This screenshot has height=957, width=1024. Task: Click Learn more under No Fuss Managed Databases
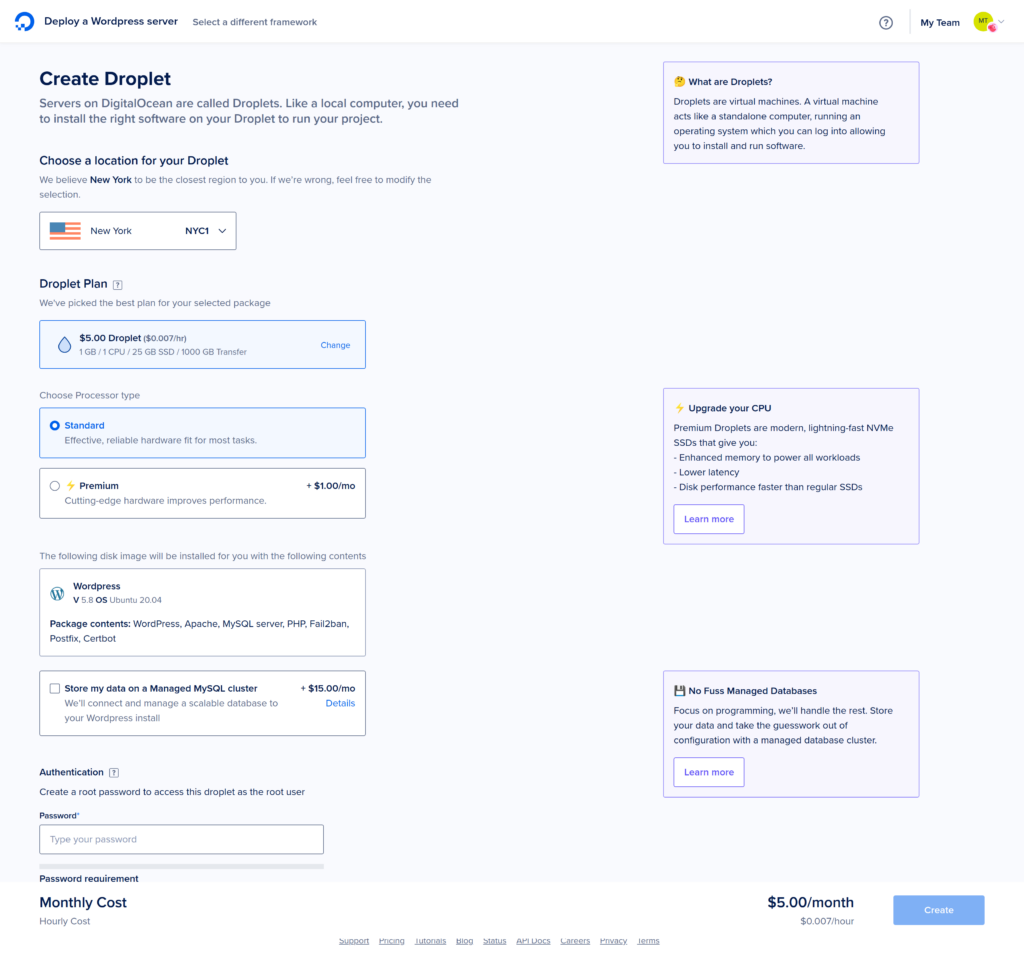coord(709,772)
